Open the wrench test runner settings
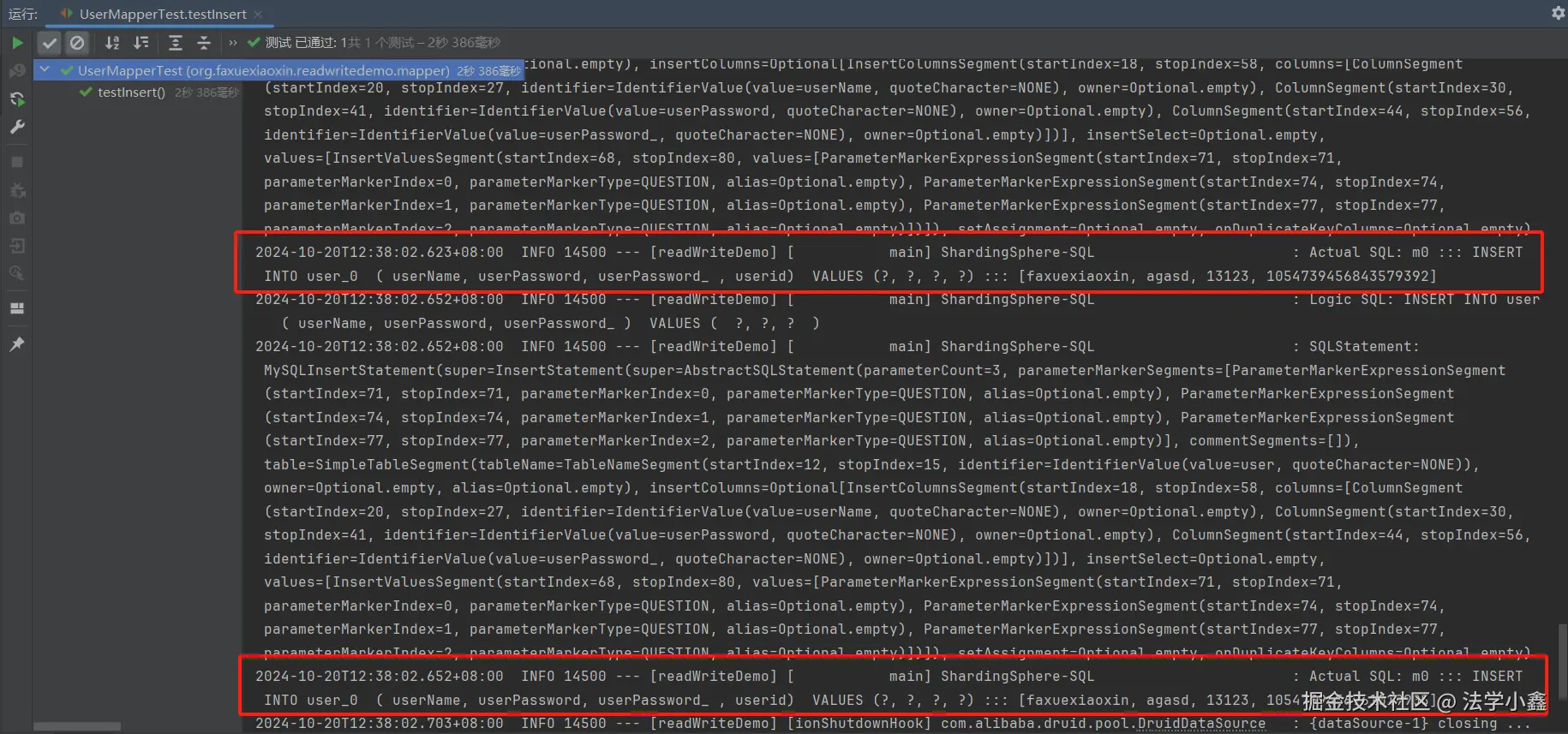The height and width of the screenshot is (734, 1568). [x=17, y=127]
